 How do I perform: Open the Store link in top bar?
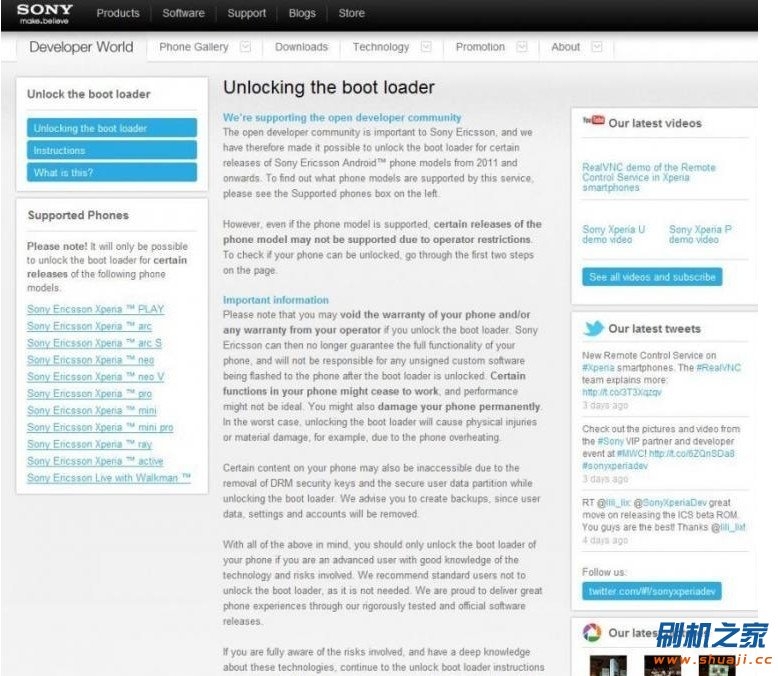351,13
